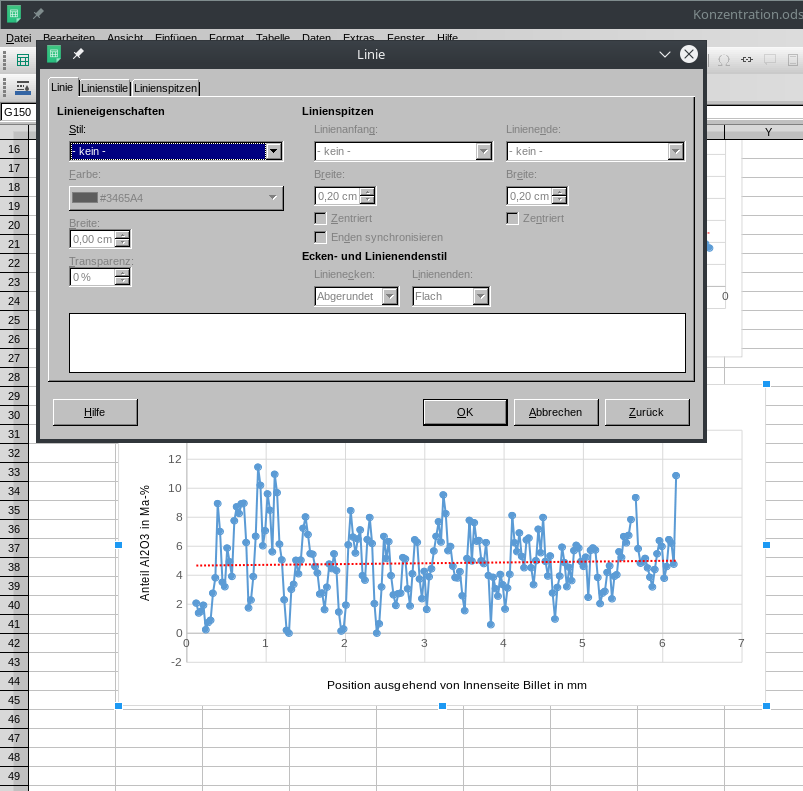Click the Name Box showing G150
The image size is (803, 791).
click(x=18, y=112)
